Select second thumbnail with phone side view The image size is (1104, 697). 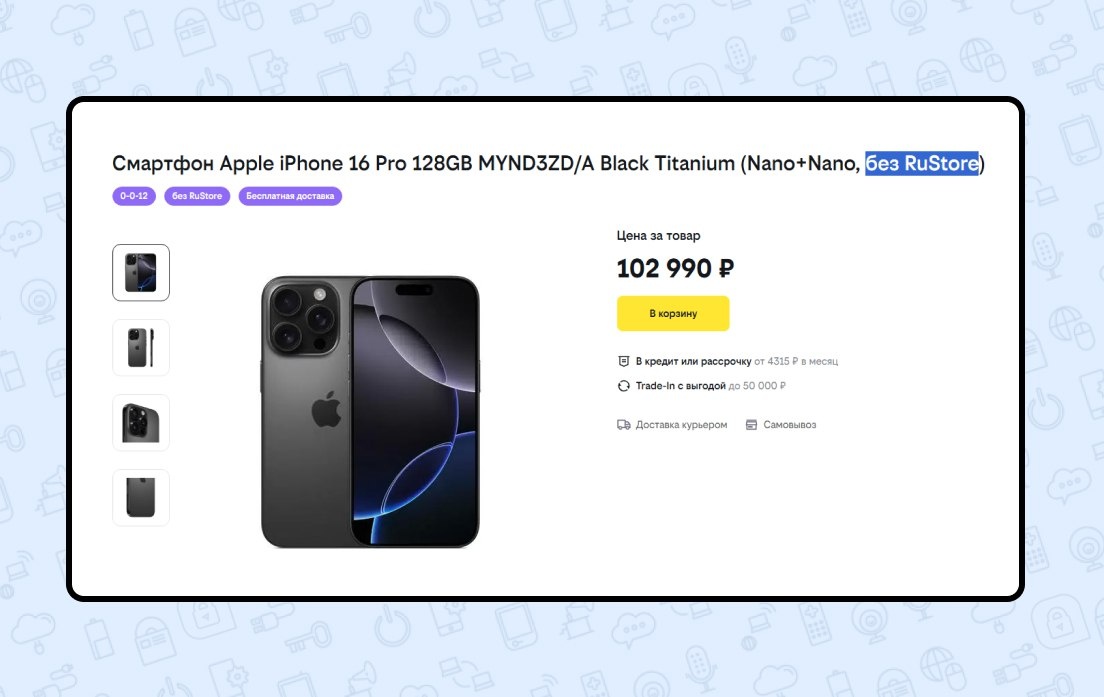pos(141,347)
